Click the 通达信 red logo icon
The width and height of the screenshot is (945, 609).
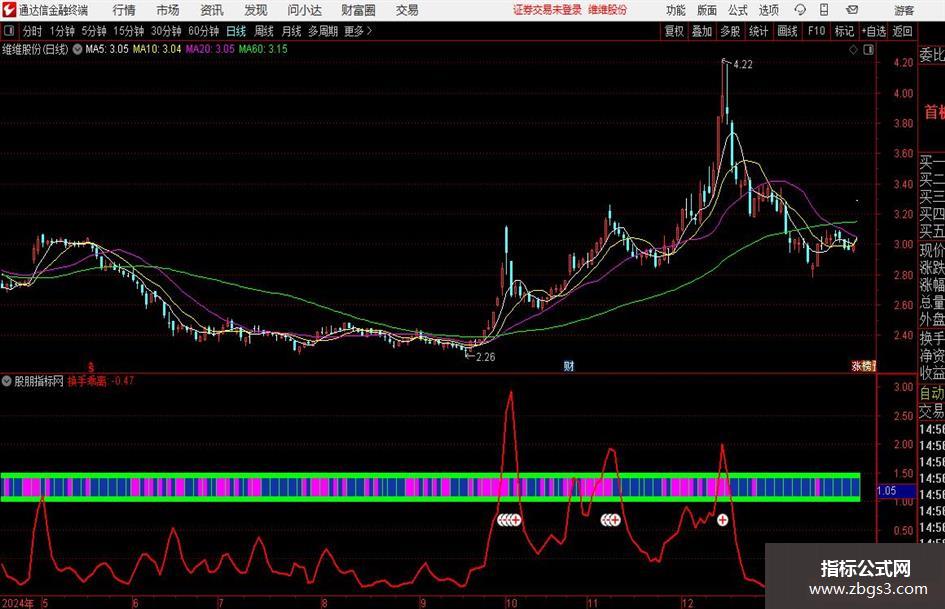[9, 10]
